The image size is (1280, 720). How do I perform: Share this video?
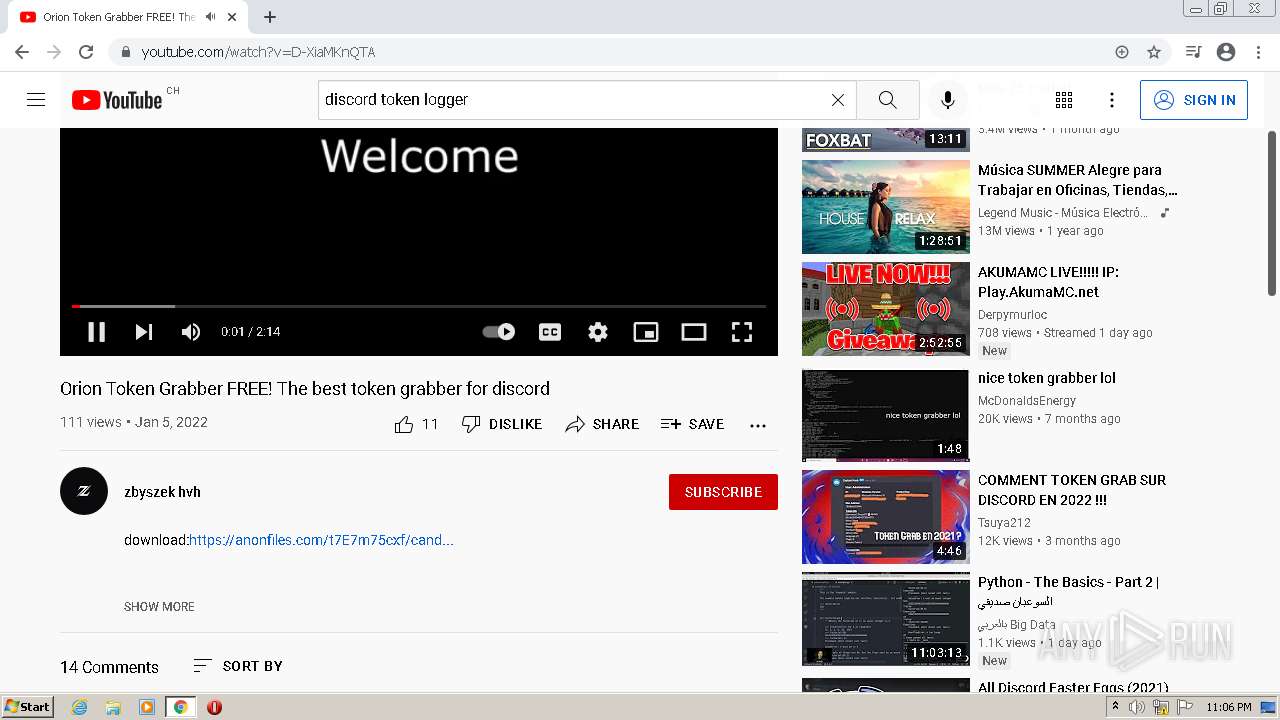tap(602, 424)
